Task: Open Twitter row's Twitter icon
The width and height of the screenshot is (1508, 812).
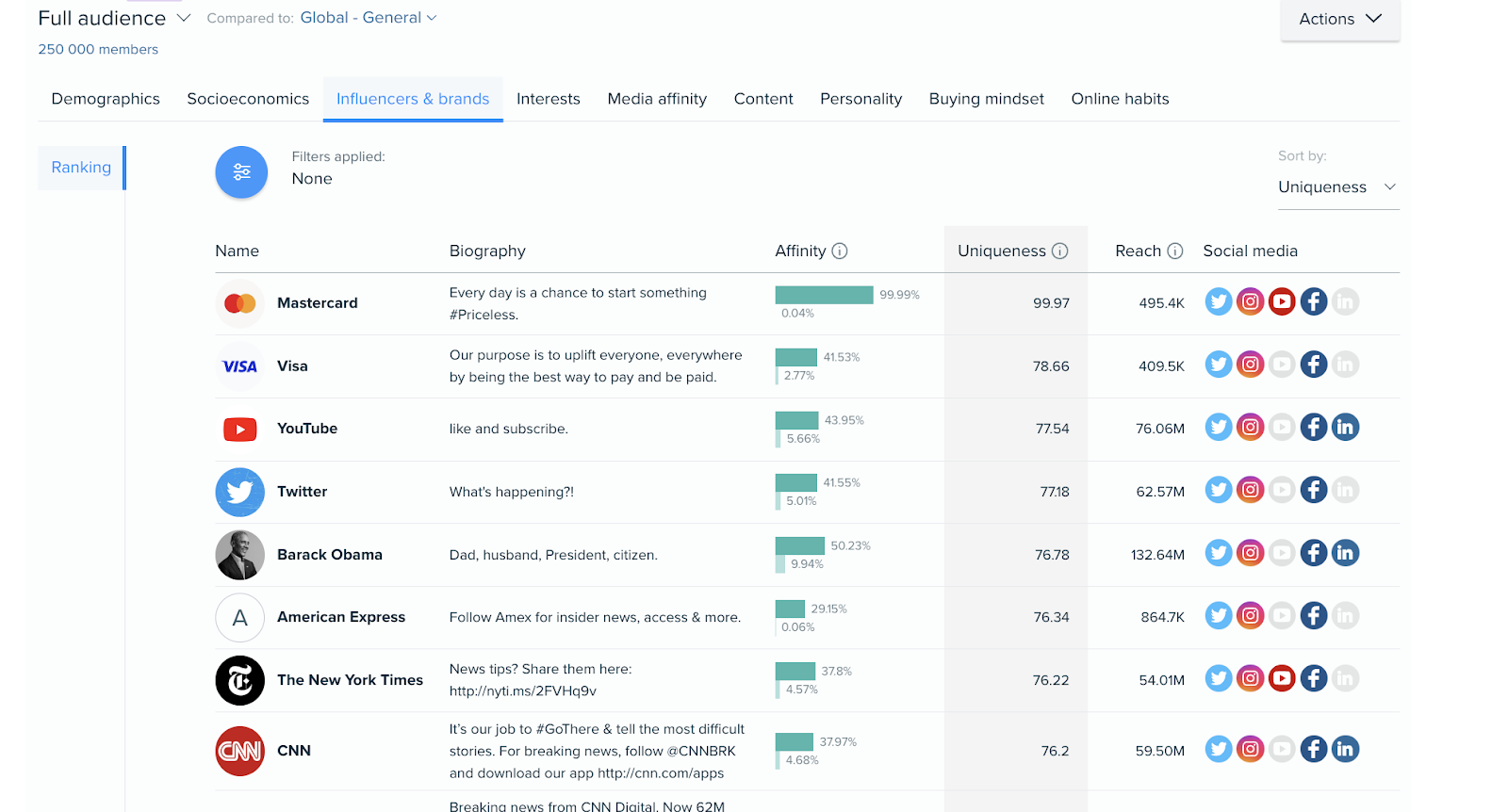Action: (x=1219, y=490)
